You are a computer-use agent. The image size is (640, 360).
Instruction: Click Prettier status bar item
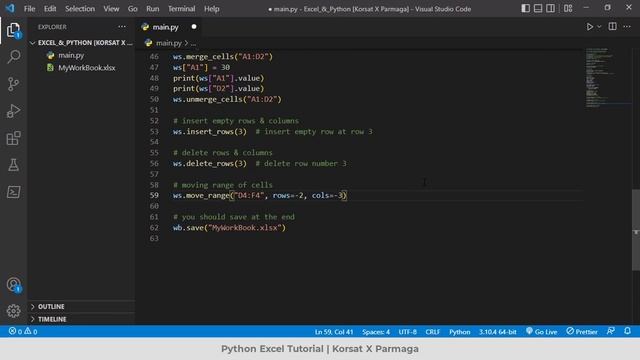click(x=582, y=332)
